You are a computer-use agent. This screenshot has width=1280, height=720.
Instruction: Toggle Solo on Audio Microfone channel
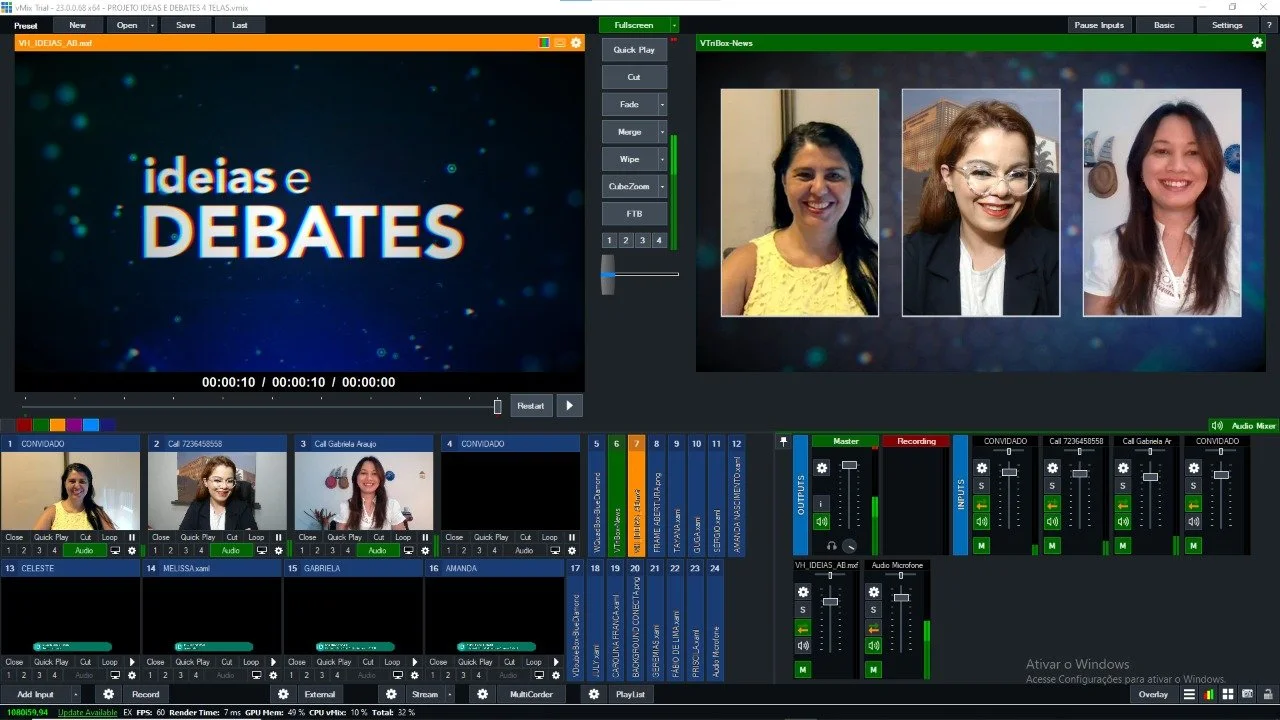(874, 610)
